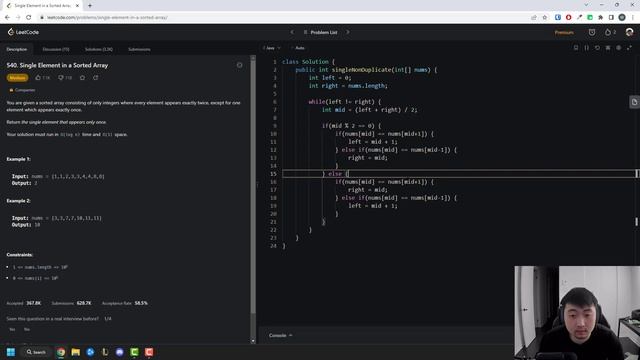The height and width of the screenshot is (360, 640).
Task: Click the browser back button
Action: [x=7, y=17]
